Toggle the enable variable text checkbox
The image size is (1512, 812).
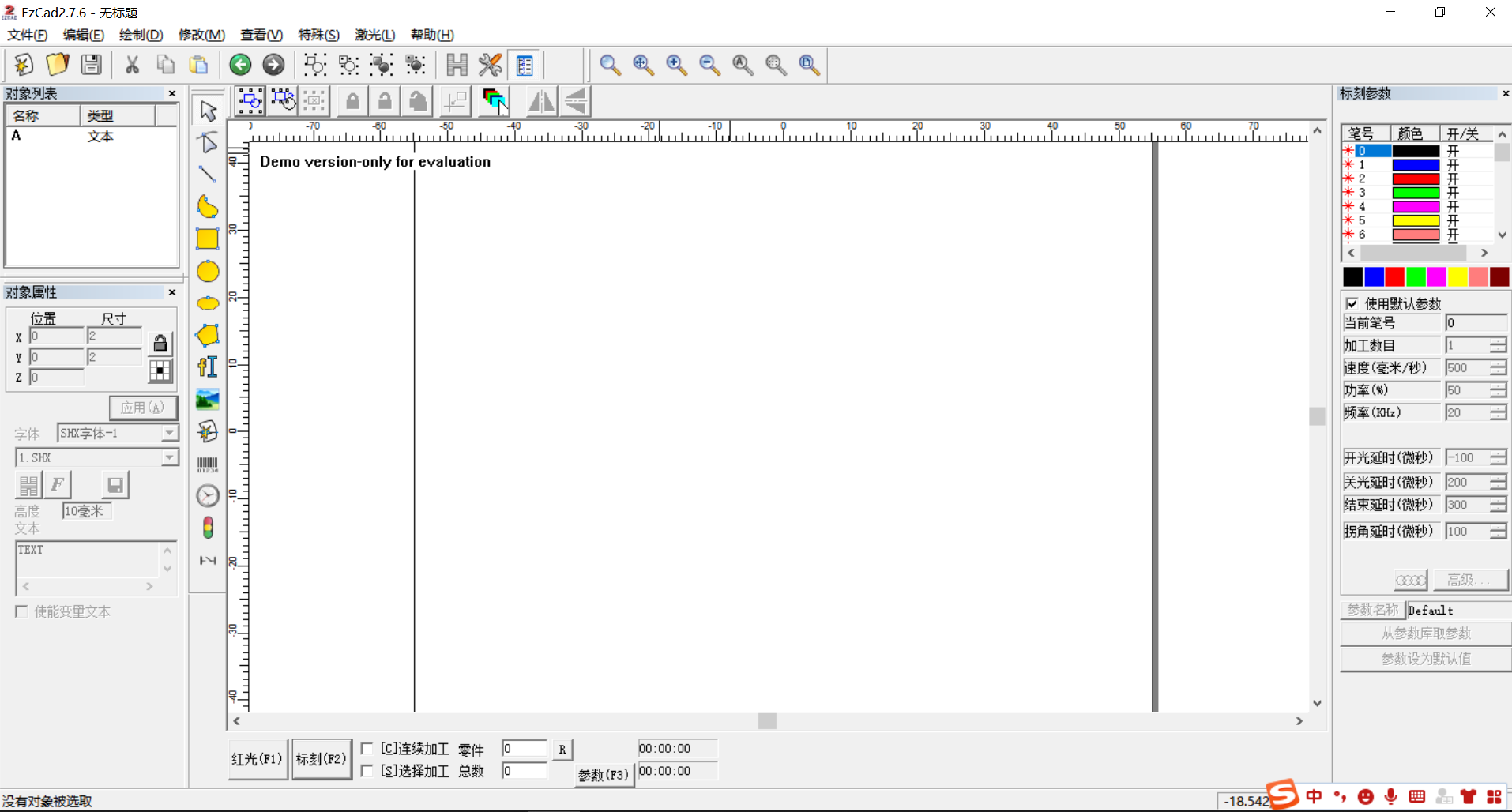tap(21, 611)
